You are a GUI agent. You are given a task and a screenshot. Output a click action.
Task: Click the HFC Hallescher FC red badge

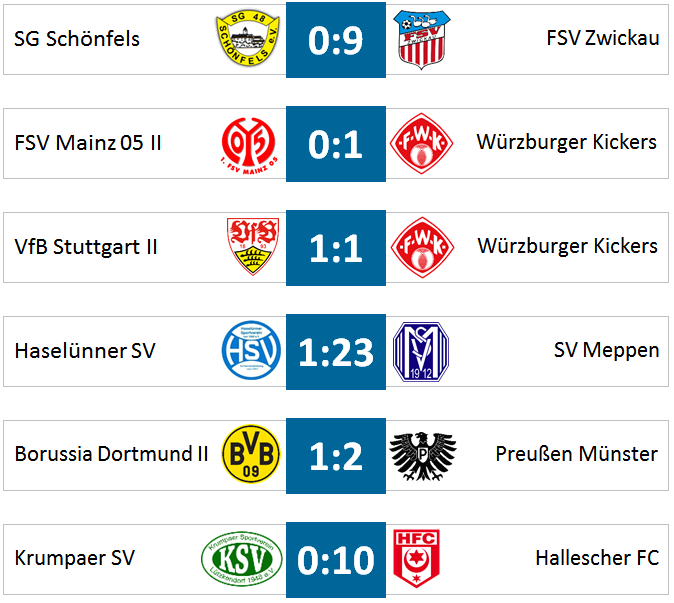coord(416,558)
